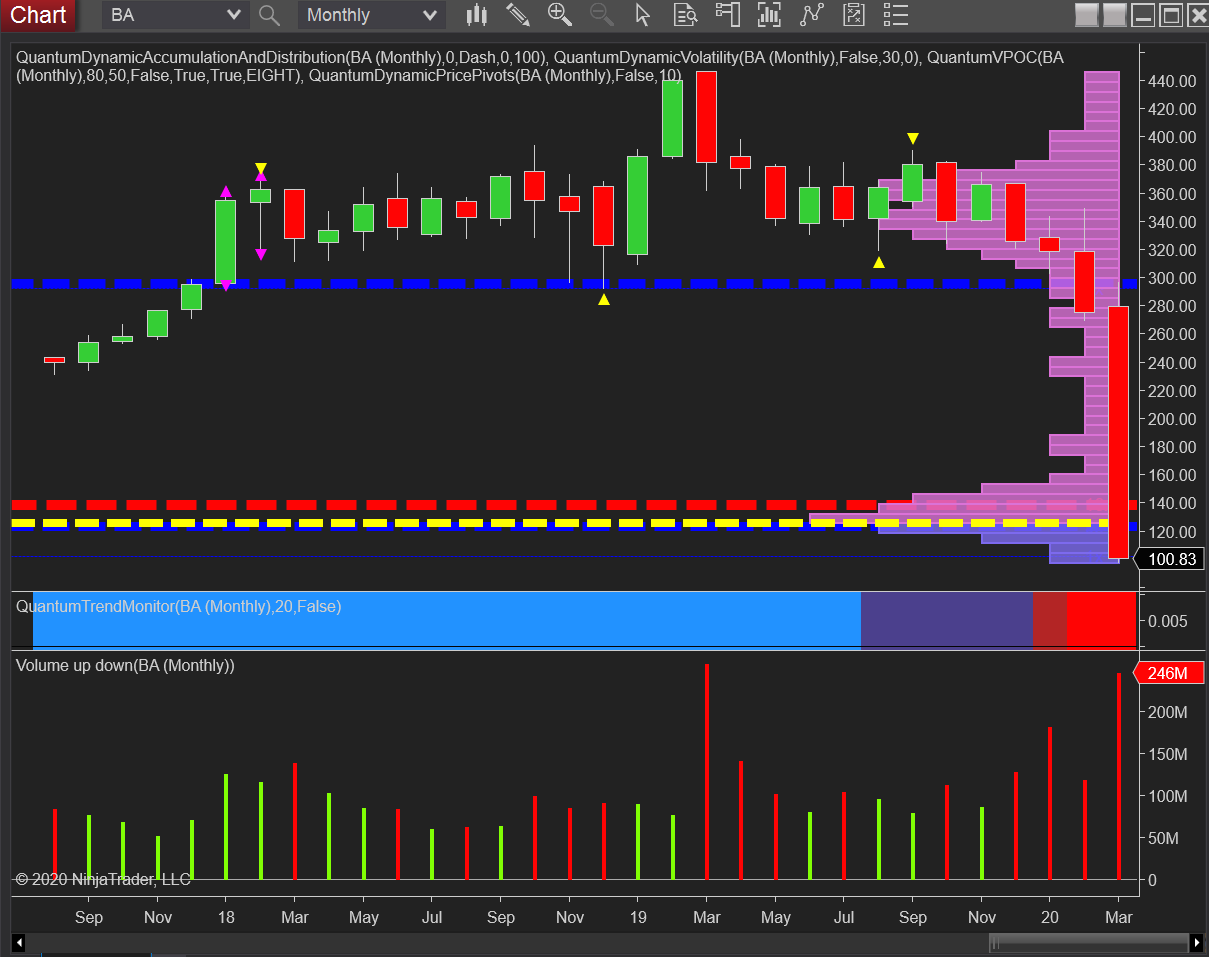Image resolution: width=1209 pixels, height=957 pixels.
Task: Click the first gray link square button
Action: coord(1086,15)
